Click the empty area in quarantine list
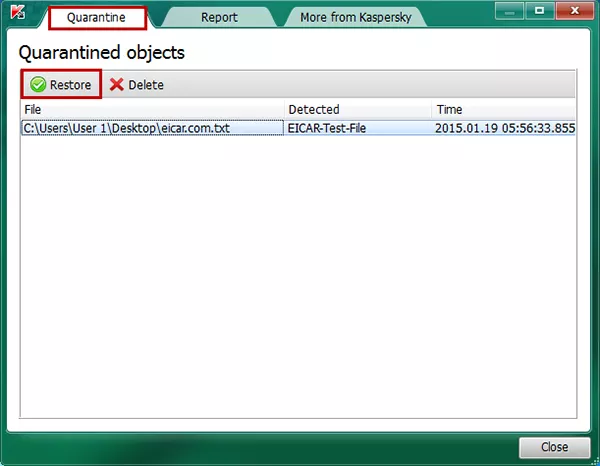The height and width of the screenshot is (466, 600). [300, 280]
